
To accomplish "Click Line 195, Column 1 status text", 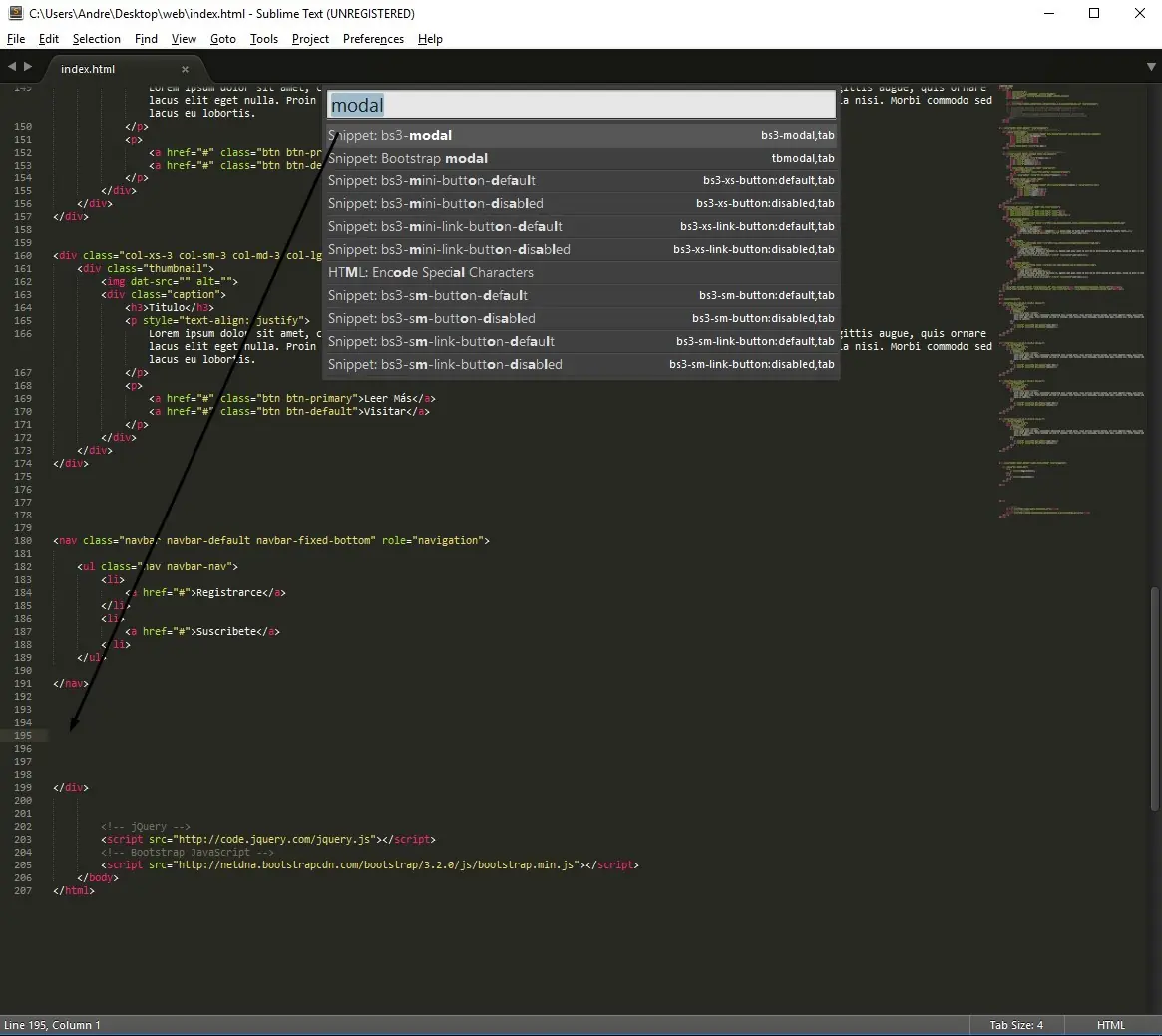I will (x=52, y=1025).
